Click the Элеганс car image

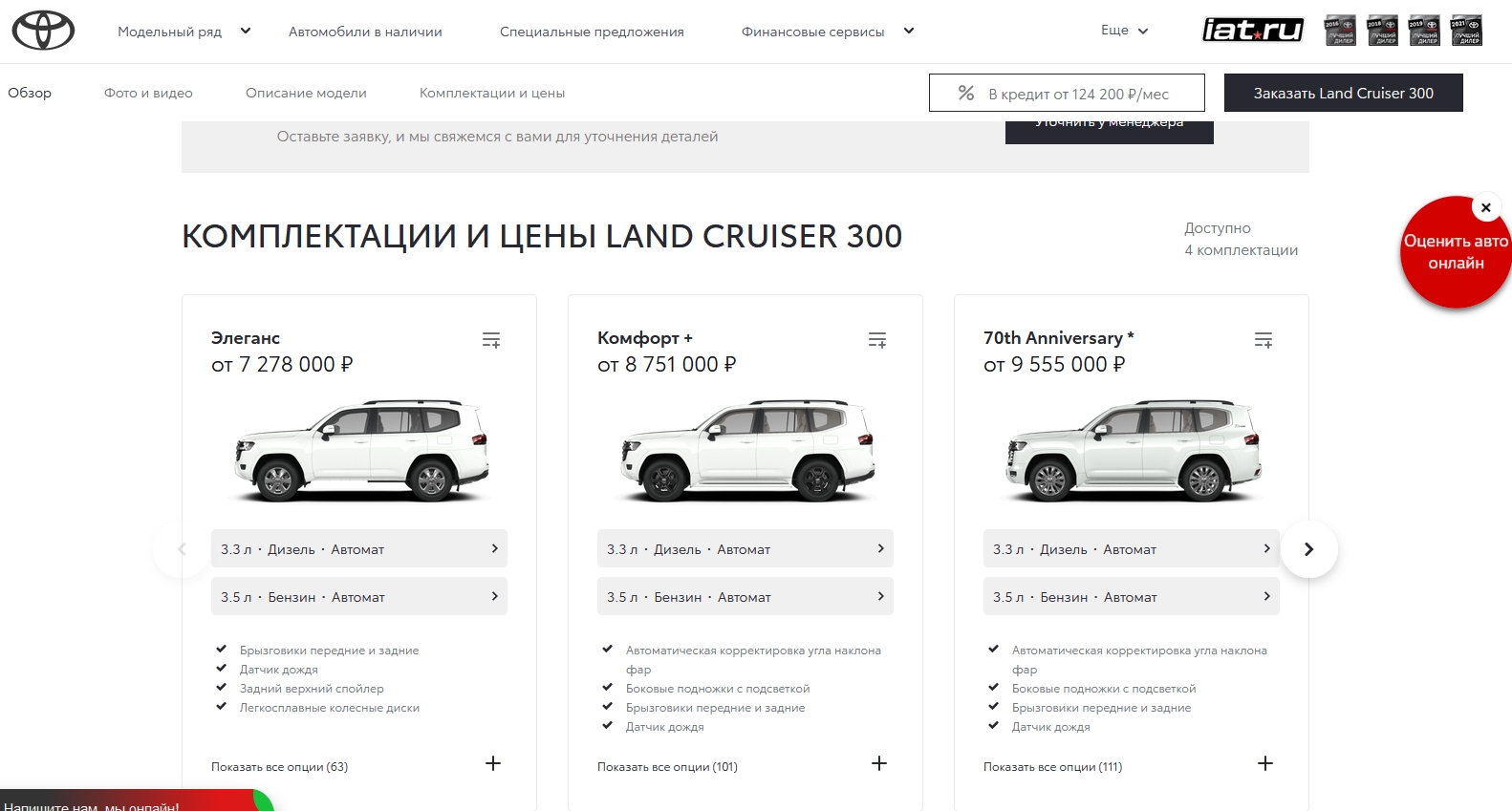[361, 450]
